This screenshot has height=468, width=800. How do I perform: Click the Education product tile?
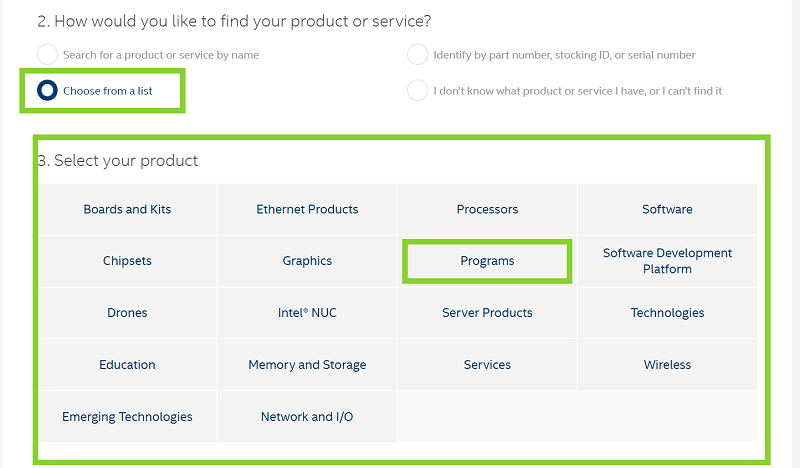click(x=127, y=365)
